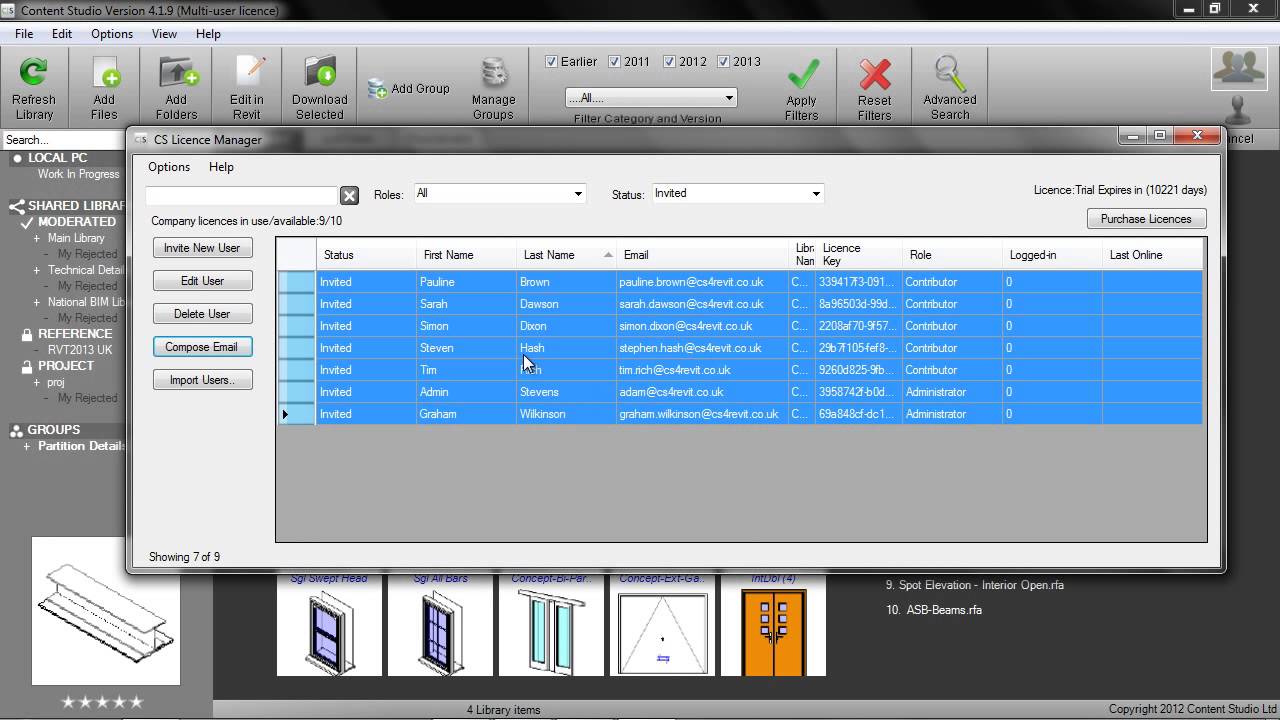The image size is (1280, 720).
Task: Click the Delete User button
Action: coord(202,314)
